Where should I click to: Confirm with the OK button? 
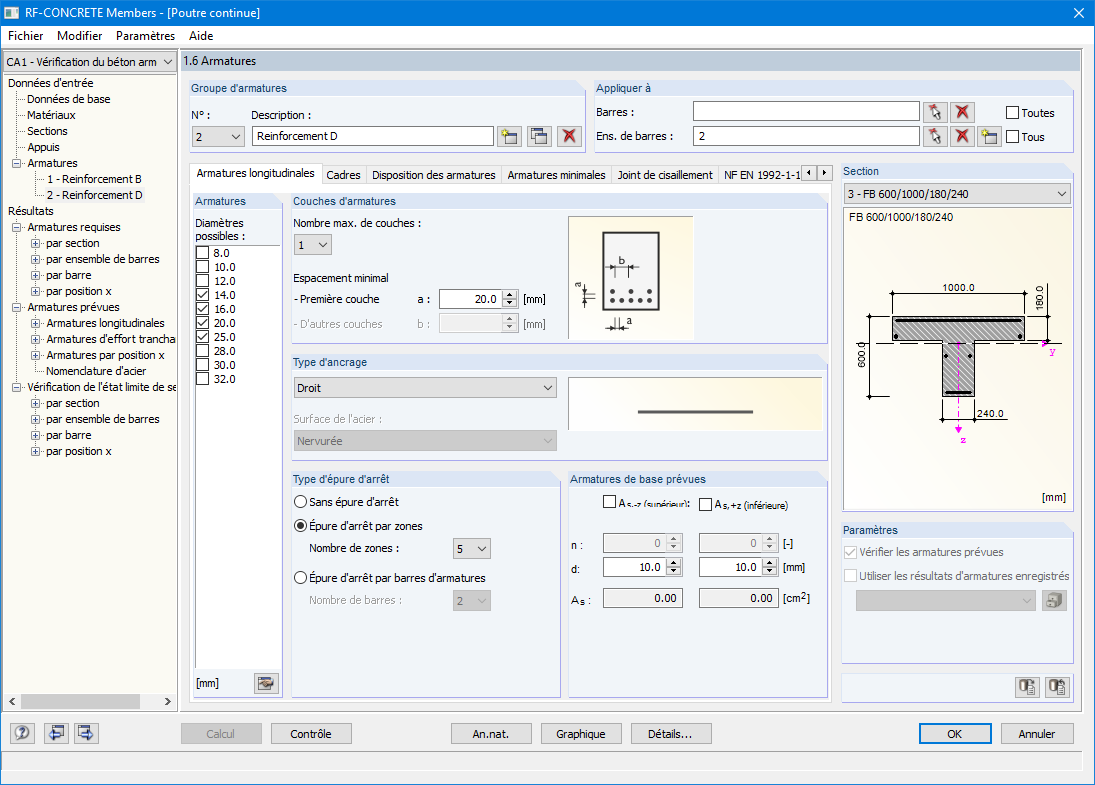tap(955, 733)
